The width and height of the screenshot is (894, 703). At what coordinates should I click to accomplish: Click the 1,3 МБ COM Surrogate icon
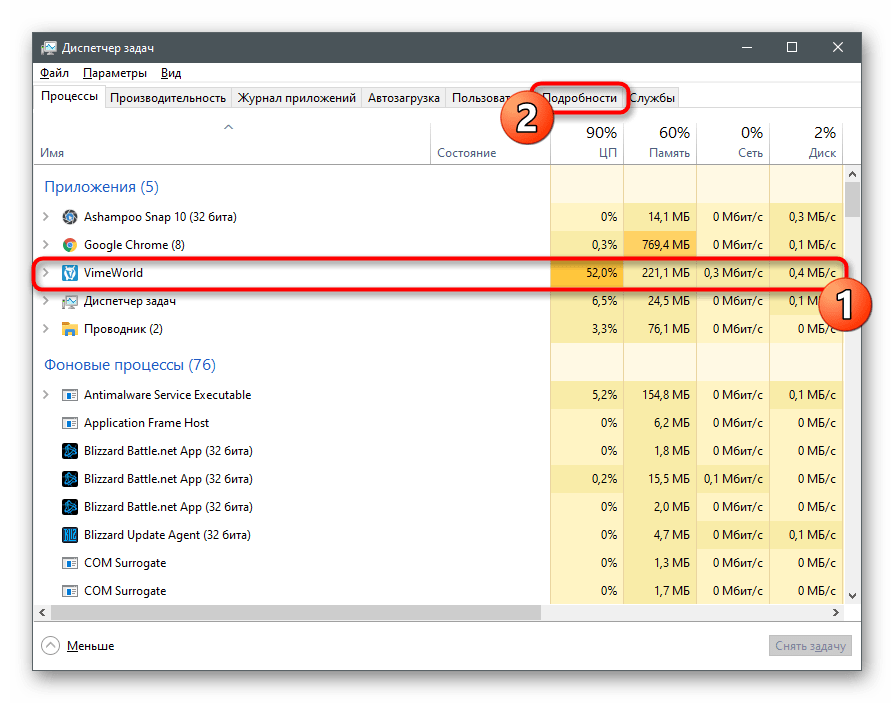70,563
